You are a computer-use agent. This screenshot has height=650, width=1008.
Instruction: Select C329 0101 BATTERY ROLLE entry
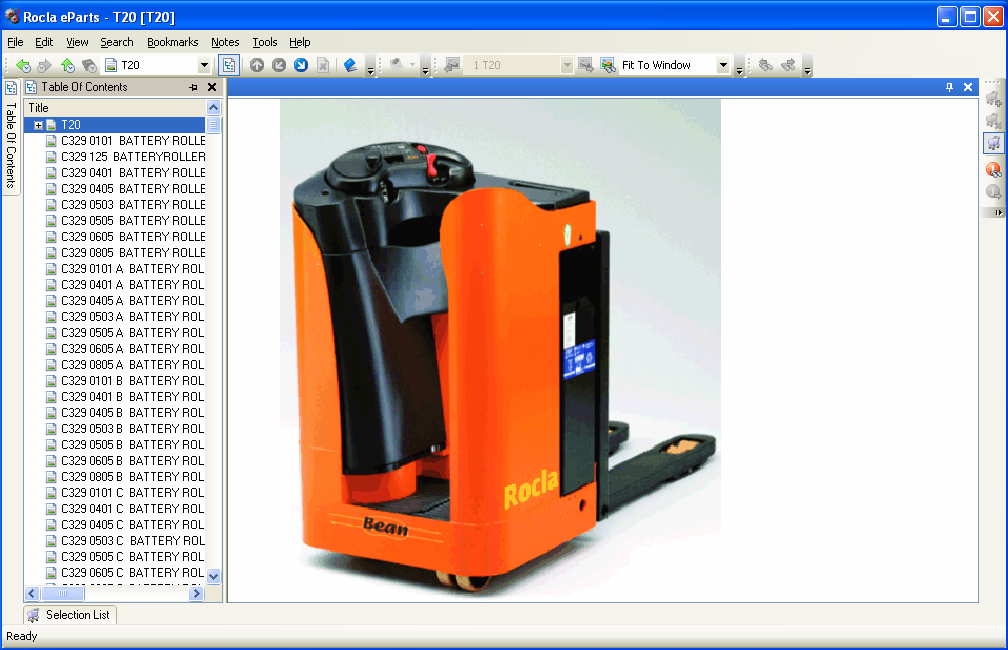point(125,141)
